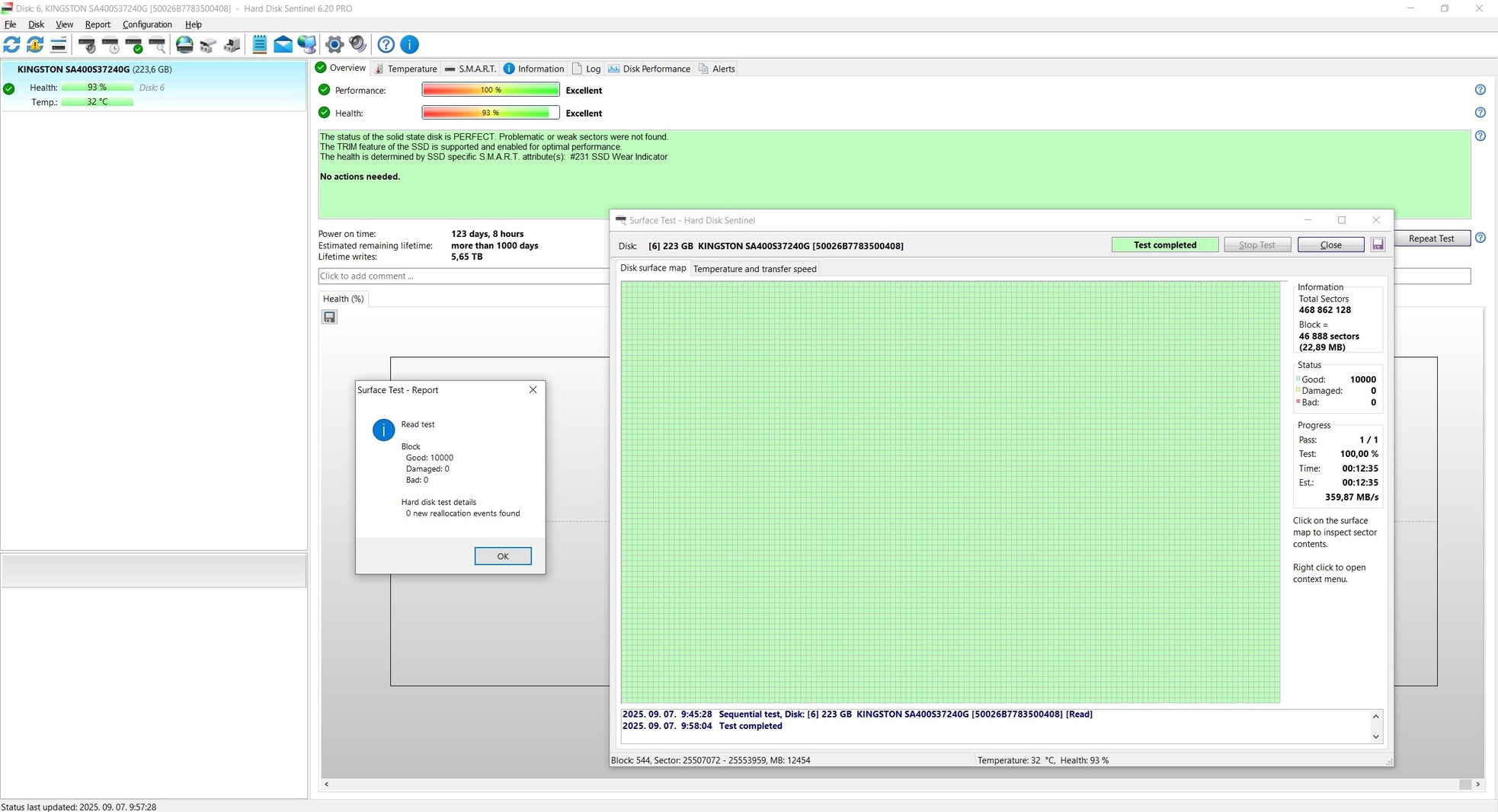Click the Repeat Test button
Image resolution: width=1498 pixels, height=812 pixels.
(1431, 238)
